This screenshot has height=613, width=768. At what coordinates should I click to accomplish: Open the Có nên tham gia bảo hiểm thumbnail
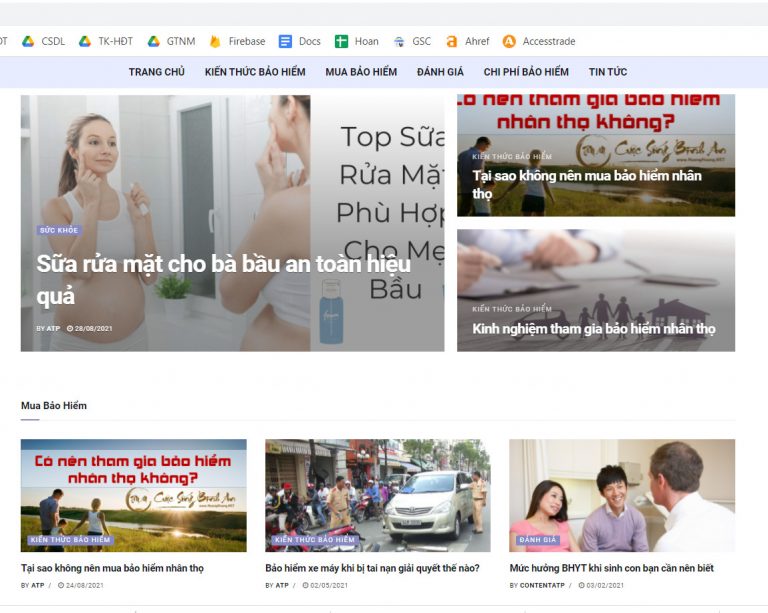pyautogui.click(x=134, y=495)
